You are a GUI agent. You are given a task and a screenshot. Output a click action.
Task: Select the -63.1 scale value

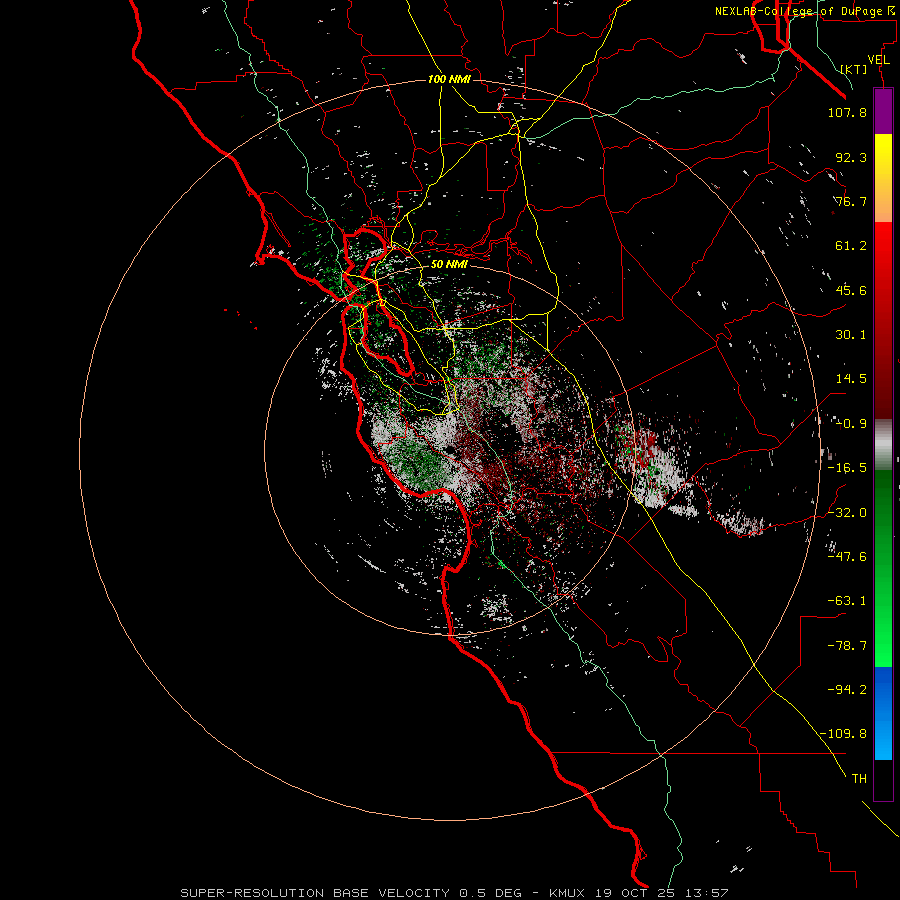click(847, 601)
